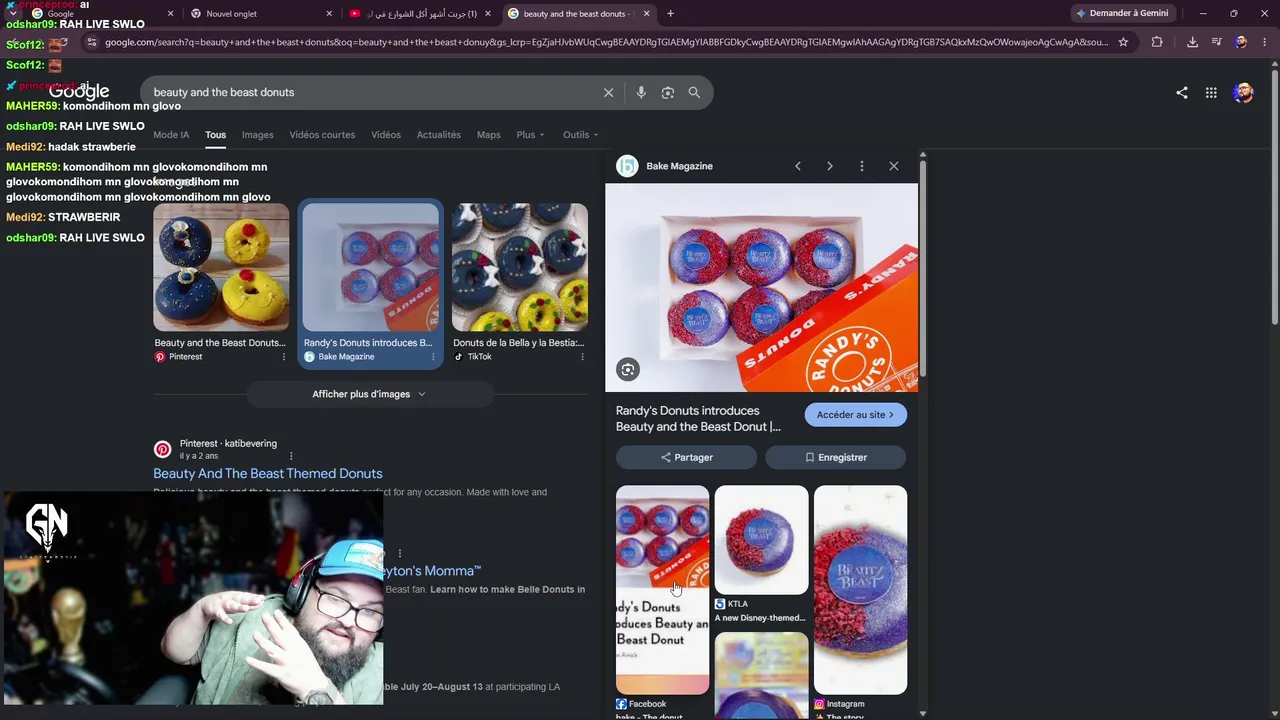
Task: View site information icon in the address bar
Action: point(91,42)
